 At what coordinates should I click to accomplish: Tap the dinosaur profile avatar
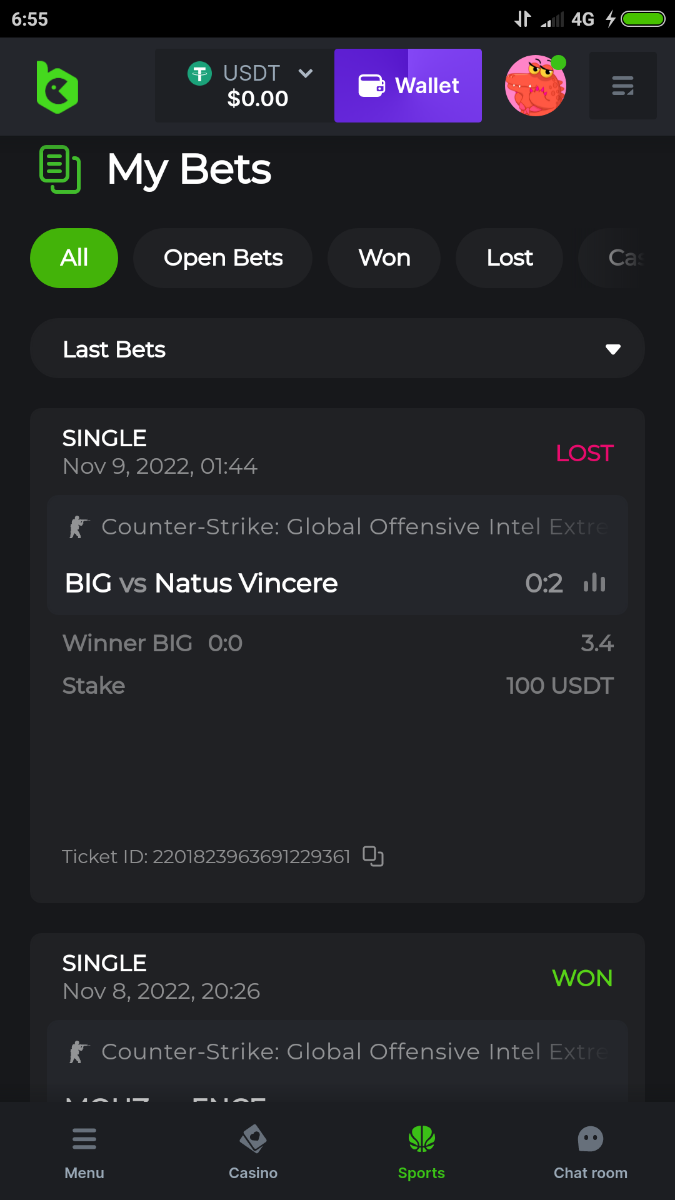point(535,86)
